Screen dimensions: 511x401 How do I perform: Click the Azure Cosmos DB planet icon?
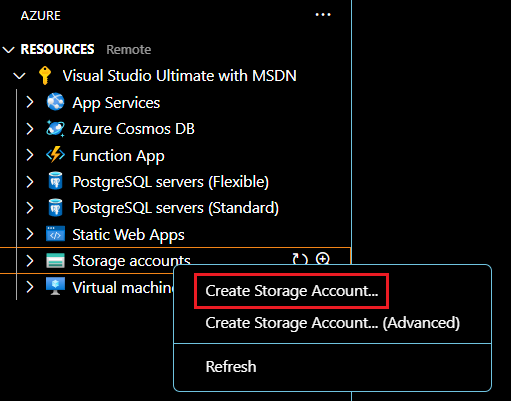click(55, 128)
